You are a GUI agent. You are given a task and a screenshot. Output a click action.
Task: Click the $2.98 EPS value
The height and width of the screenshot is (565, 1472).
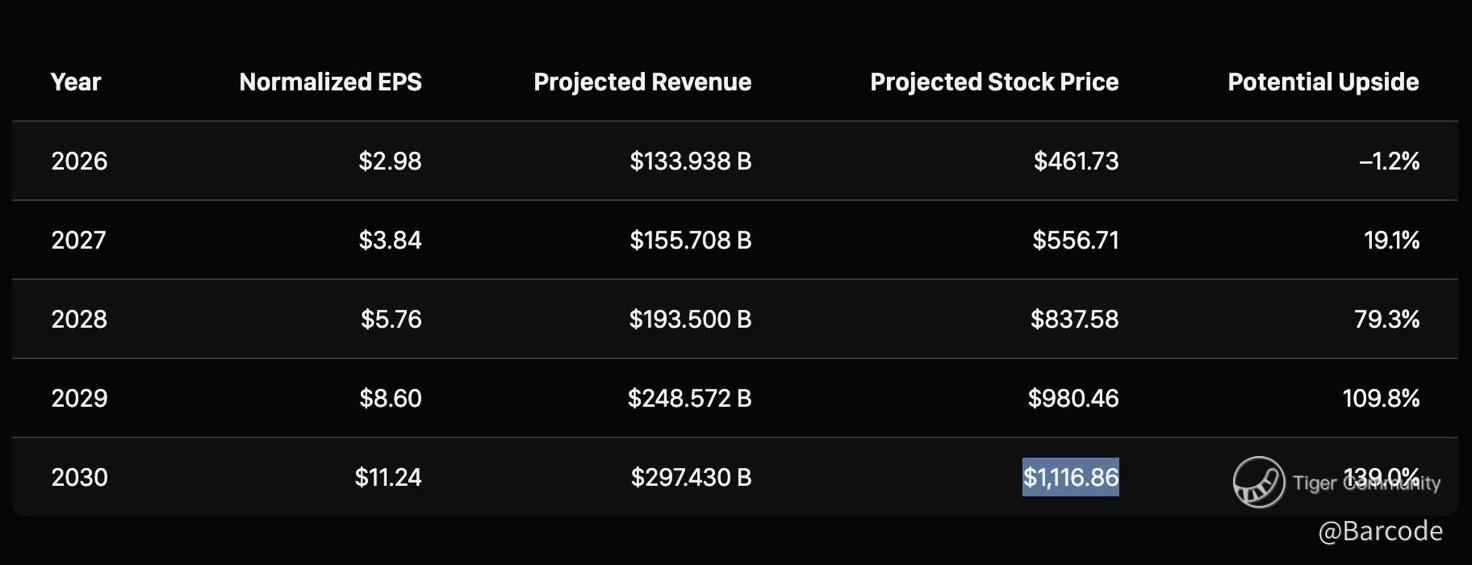pyautogui.click(x=390, y=161)
